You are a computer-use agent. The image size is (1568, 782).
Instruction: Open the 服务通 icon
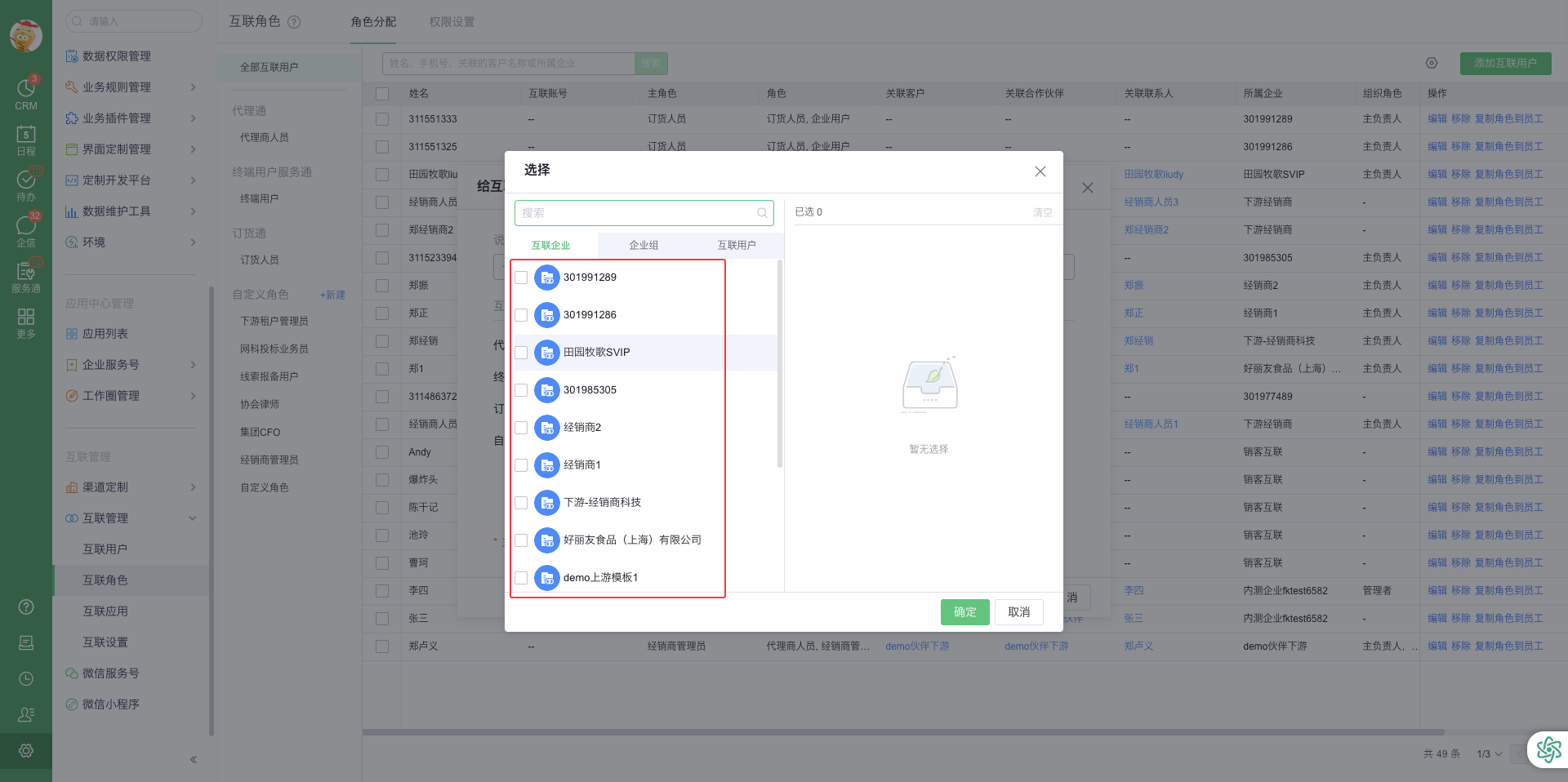[x=25, y=276]
